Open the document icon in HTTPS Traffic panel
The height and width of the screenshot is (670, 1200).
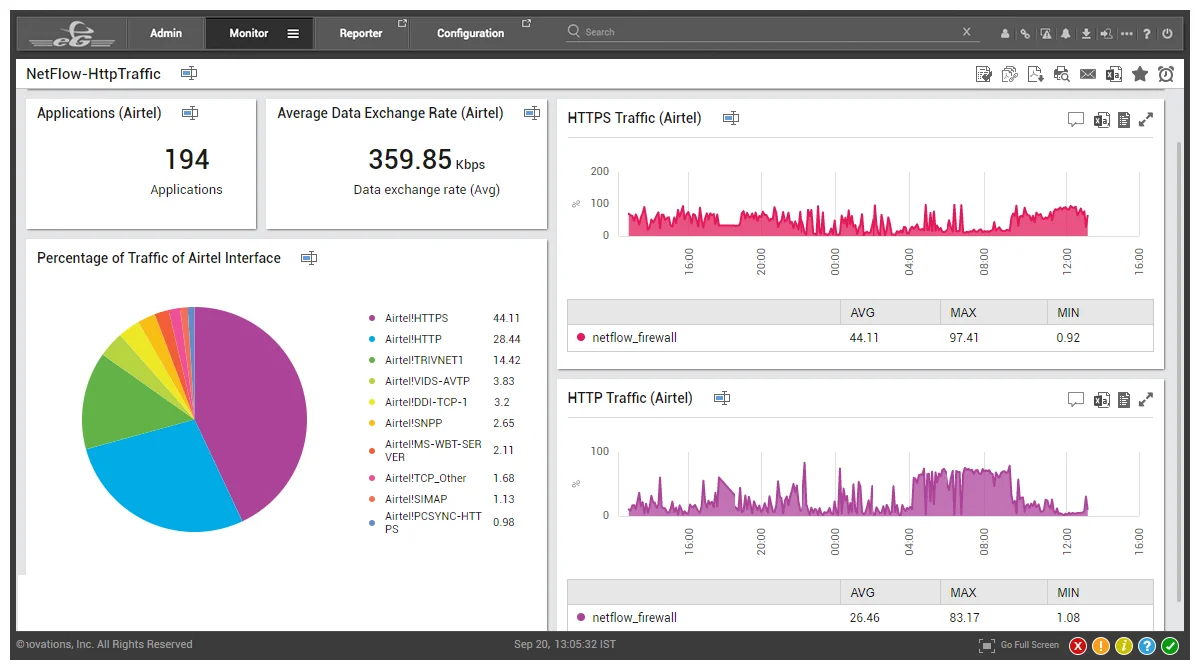click(x=1124, y=120)
